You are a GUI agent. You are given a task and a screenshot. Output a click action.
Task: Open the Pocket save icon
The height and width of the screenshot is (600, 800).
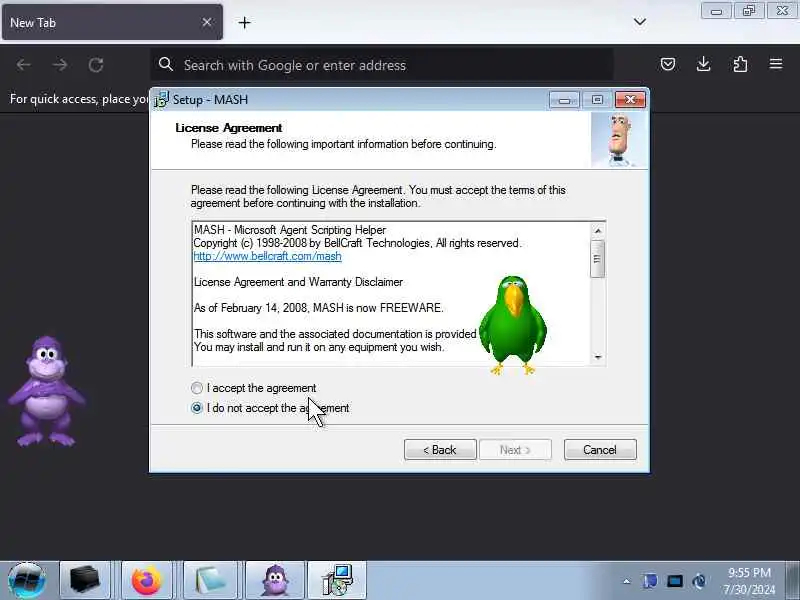pos(668,64)
